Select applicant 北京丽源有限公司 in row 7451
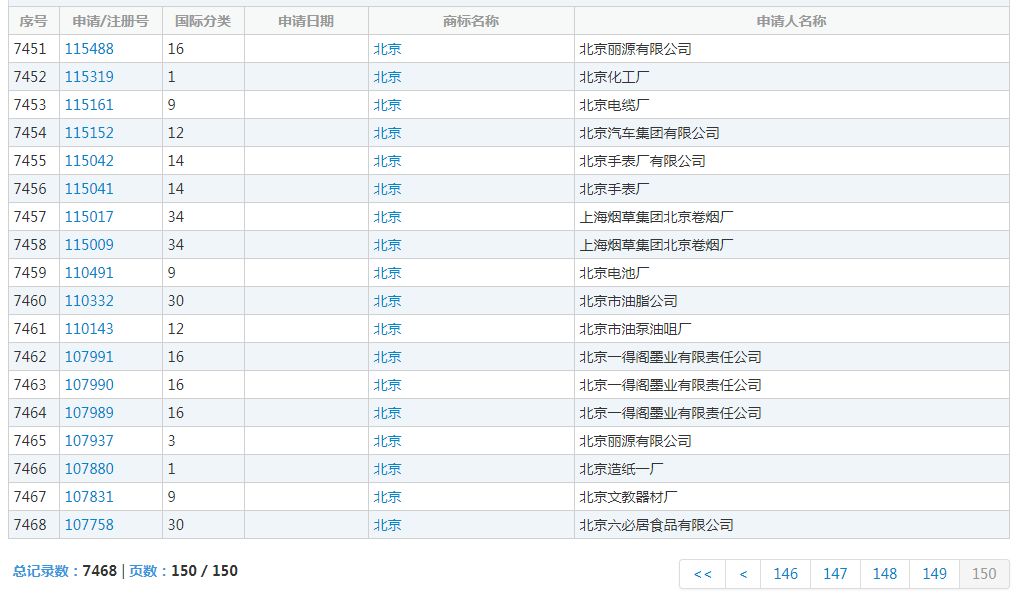Image resolution: width=1018 pixels, height=593 pixels. [x=635, y=49]
